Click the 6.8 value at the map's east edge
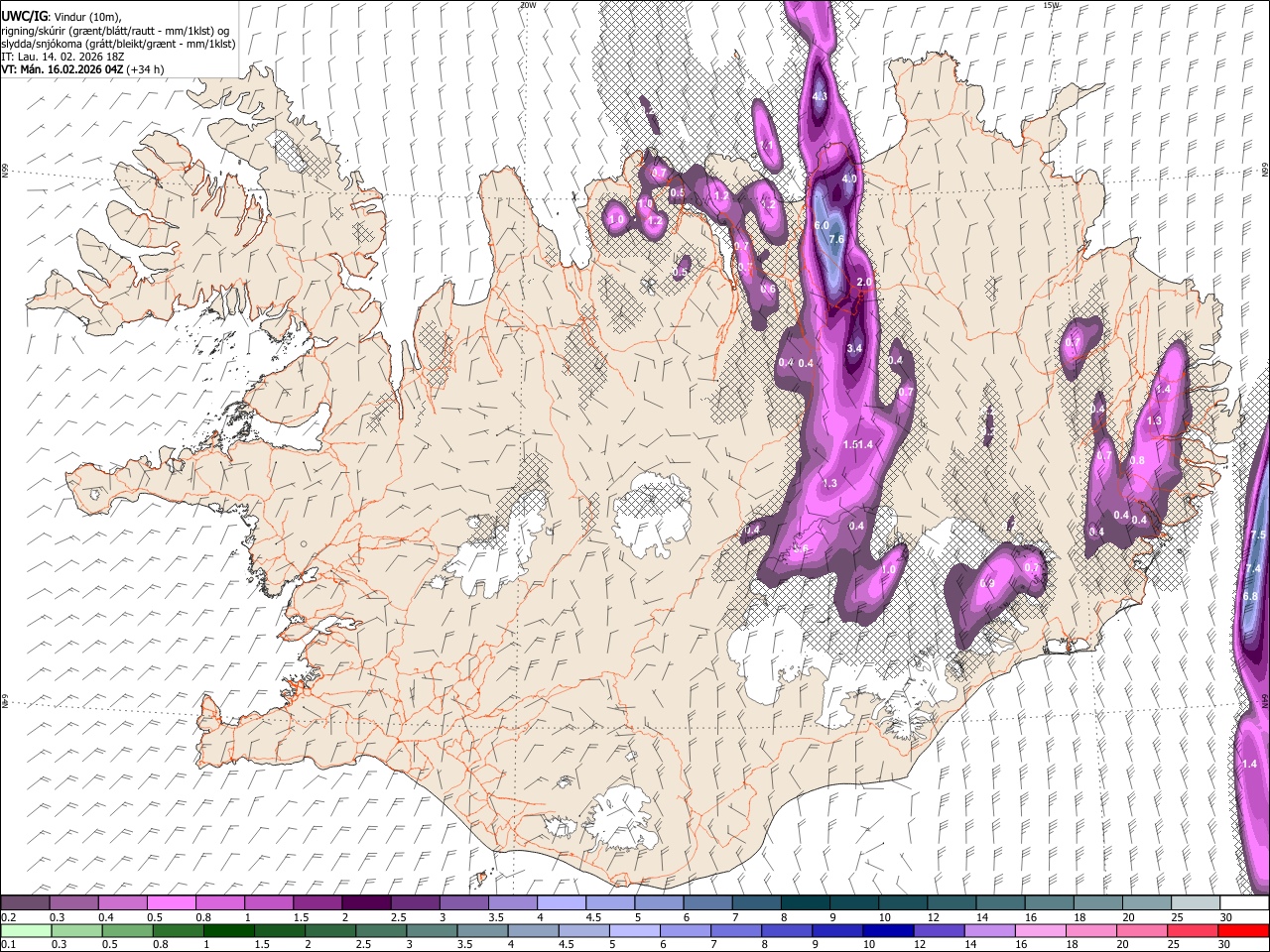 pyautogui.click(x=1250, y=596)
